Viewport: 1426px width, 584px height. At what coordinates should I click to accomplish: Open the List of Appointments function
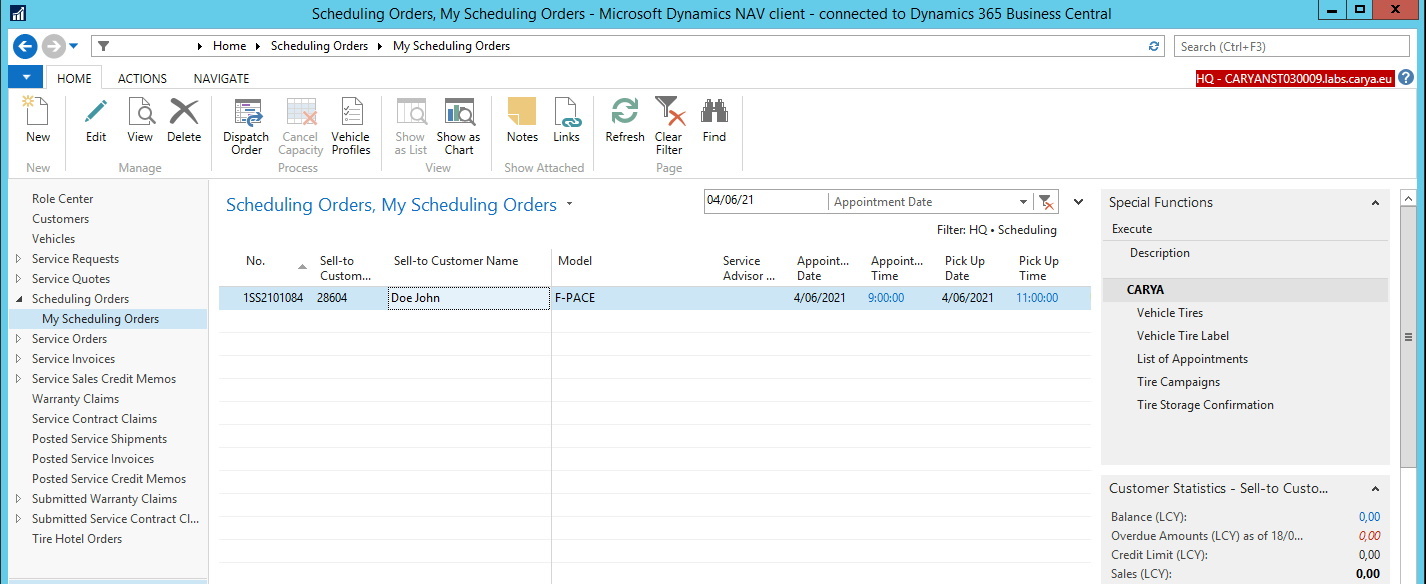[1192, 359]
